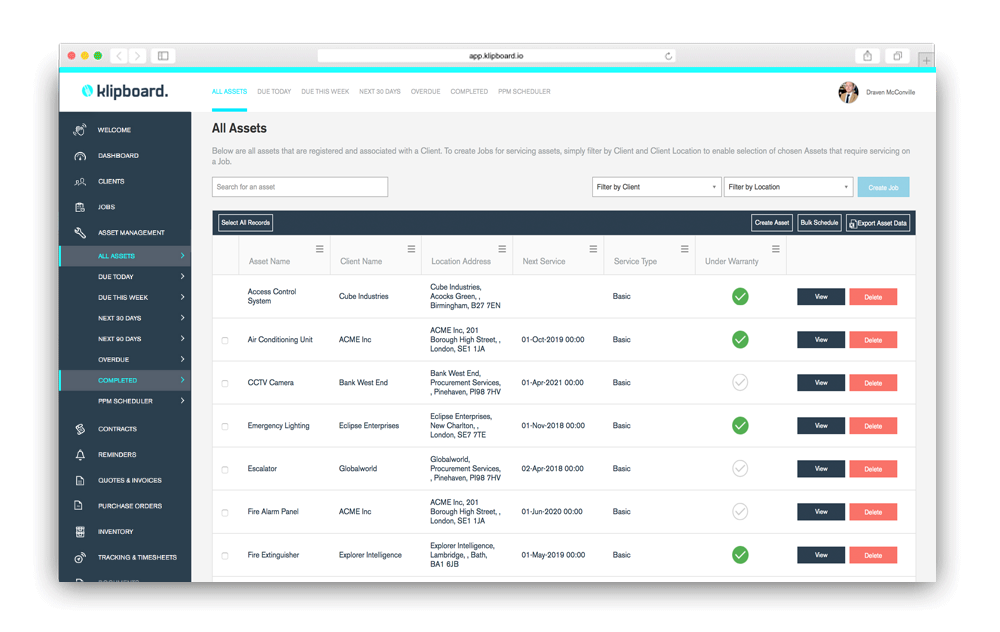The image size is (1000, 632).
Task: Select the Air Conditioning Unit row checkbox
Action: (x=225, y=341)
